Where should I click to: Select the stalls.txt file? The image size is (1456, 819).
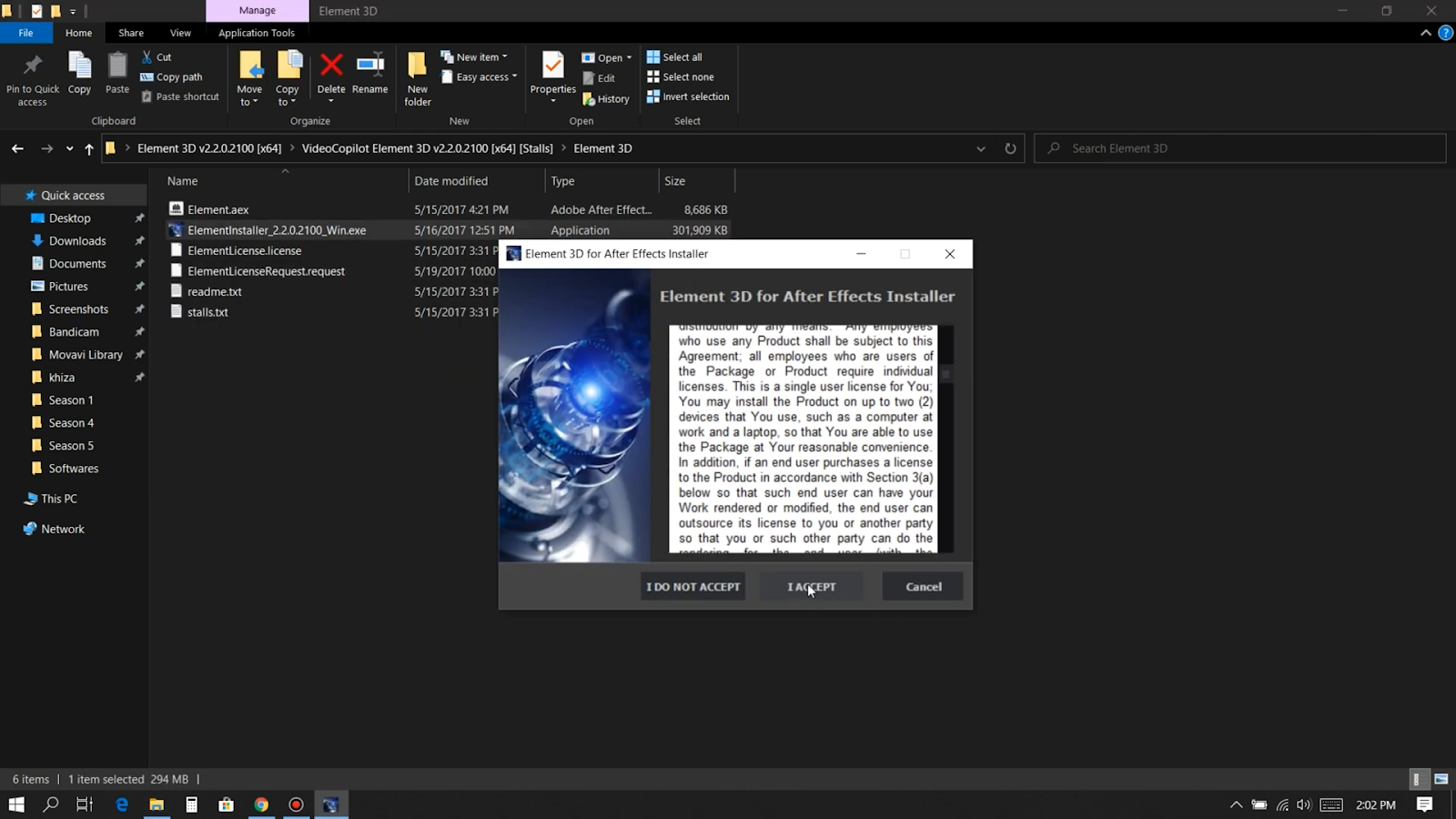207,312
